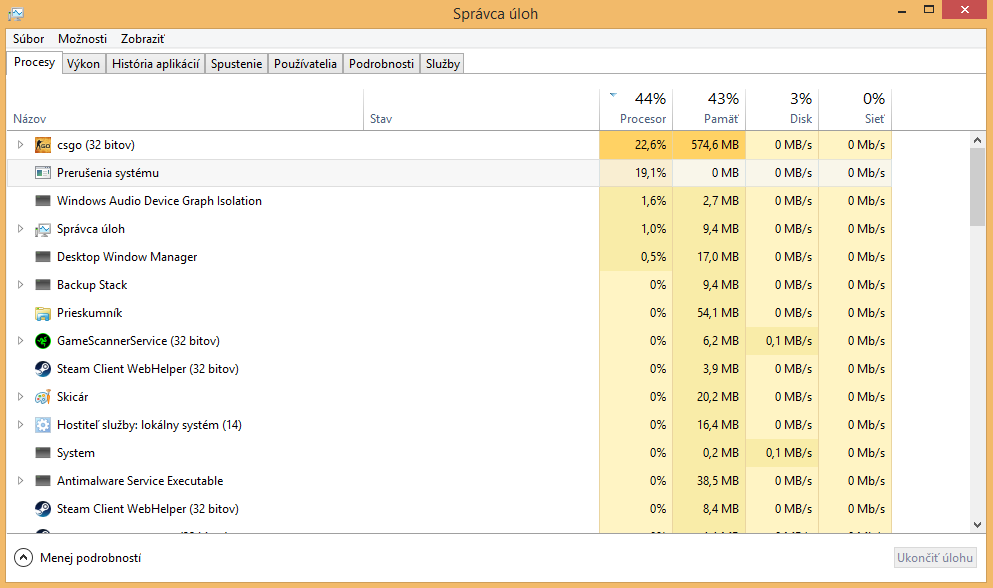Click the Správca úloh process icon
993x588 pixels.
coord(43,229)
